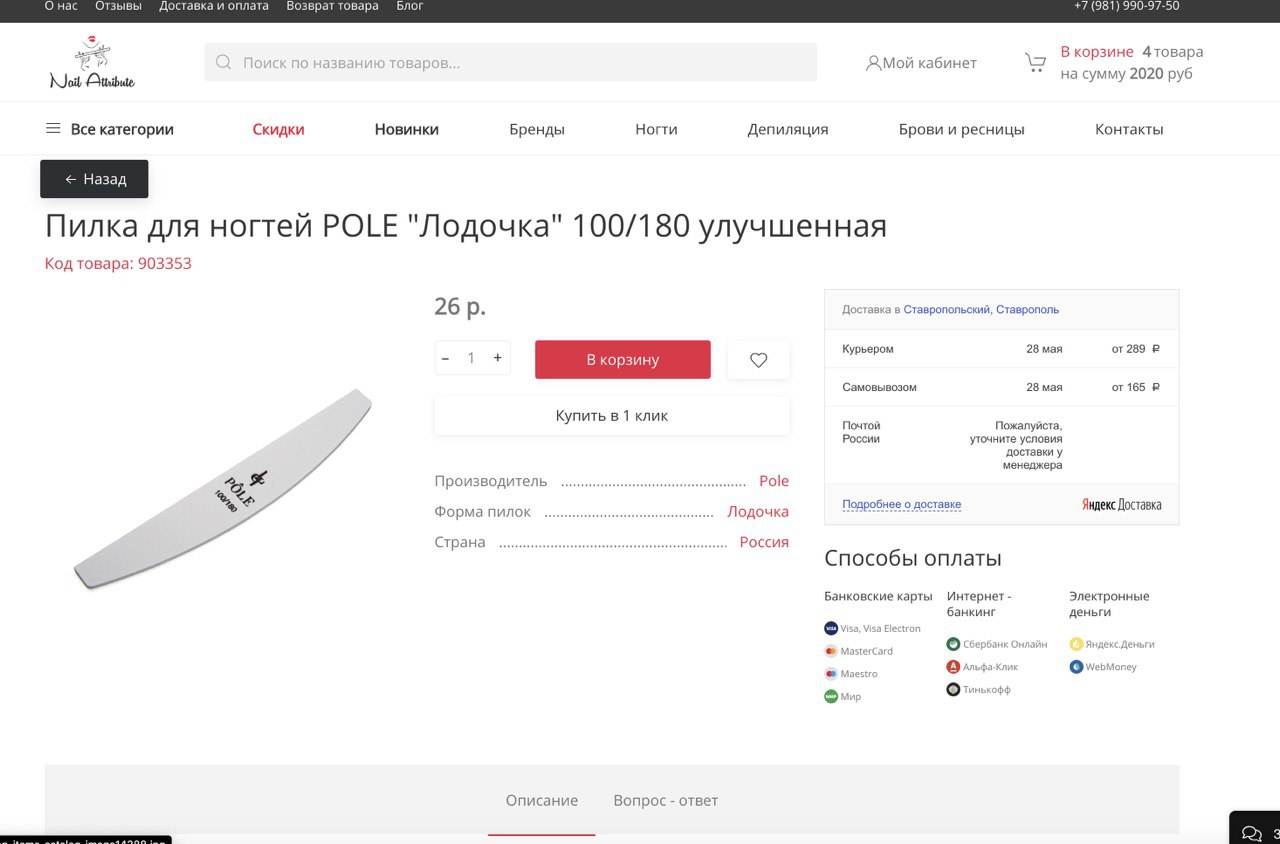Call the phone number +7 (981) 990-97-50

tap(1127, 6)
